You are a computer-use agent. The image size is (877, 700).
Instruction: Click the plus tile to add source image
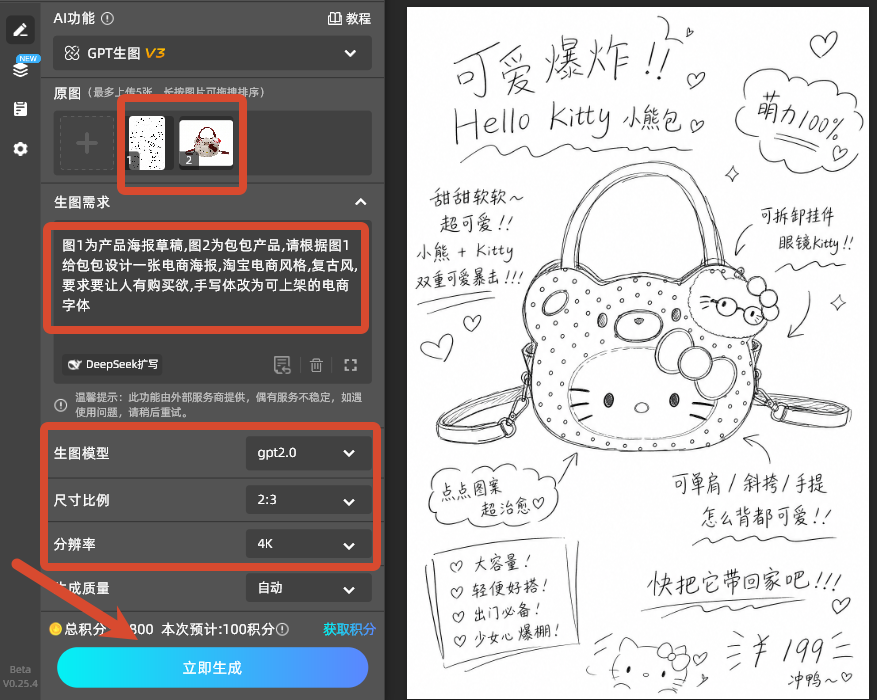tap(87, 143)
